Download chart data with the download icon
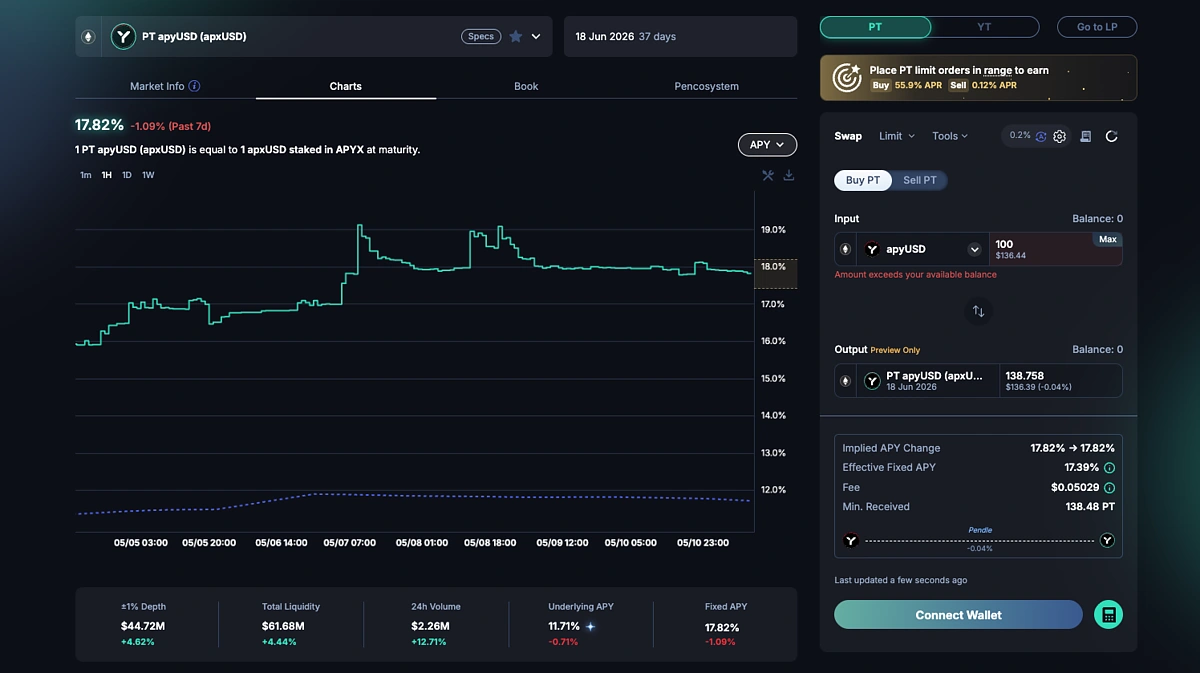The image size is (1200, 673). pos(789,175)
